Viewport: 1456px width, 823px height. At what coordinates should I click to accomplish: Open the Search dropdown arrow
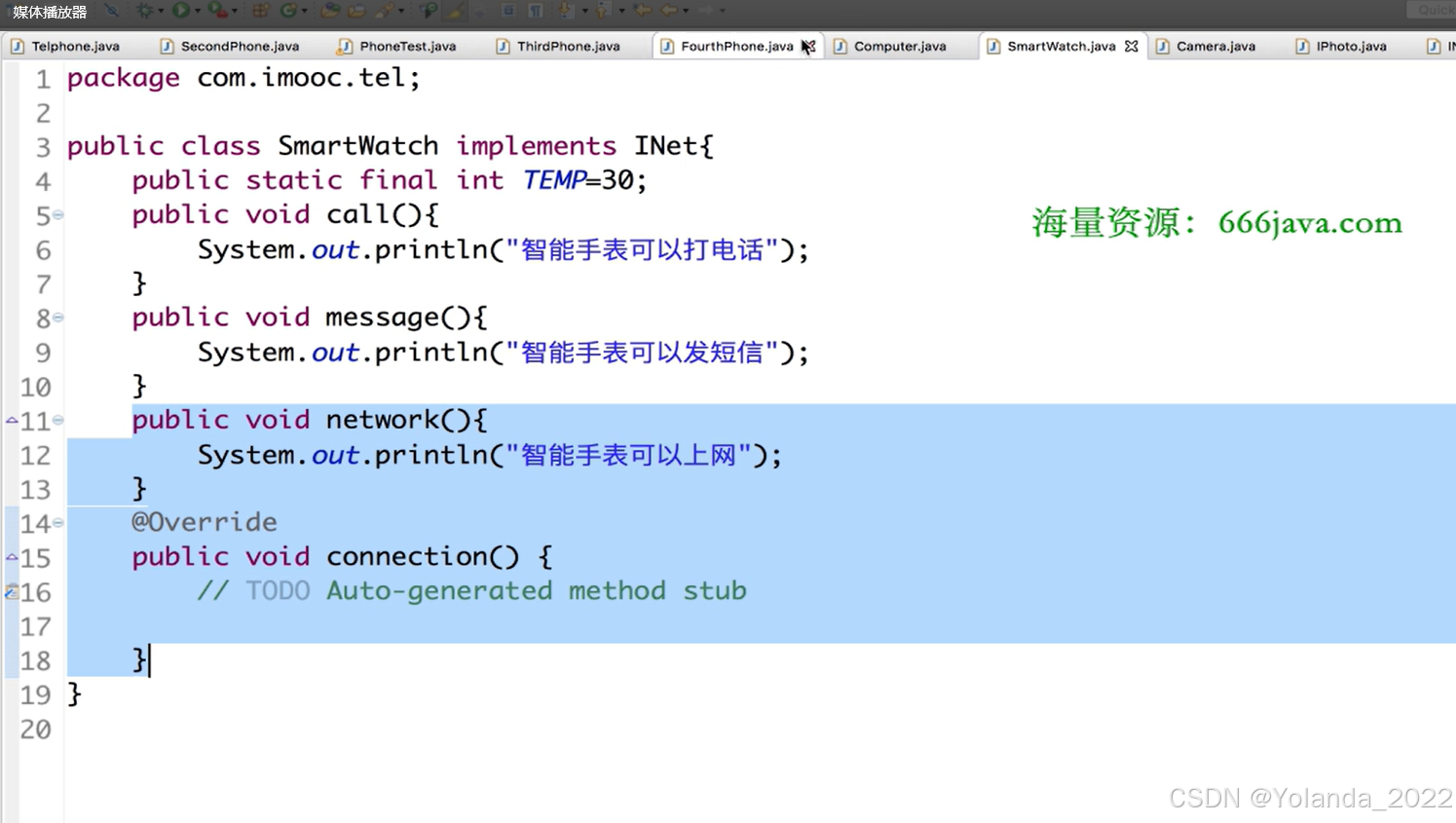click(x=401, y=11)
